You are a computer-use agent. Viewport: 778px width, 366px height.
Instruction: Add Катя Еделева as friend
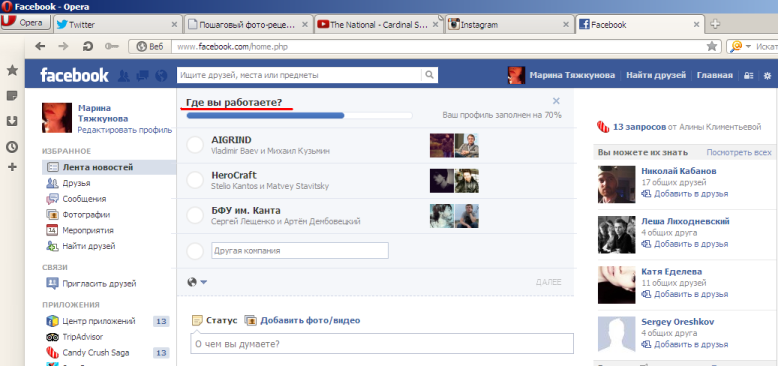[685, 294]
